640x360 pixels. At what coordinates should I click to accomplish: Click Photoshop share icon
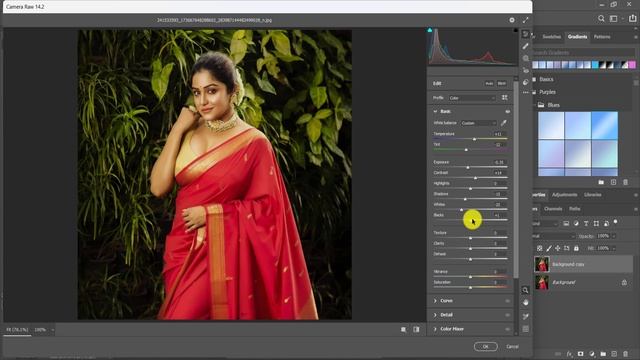632,19
